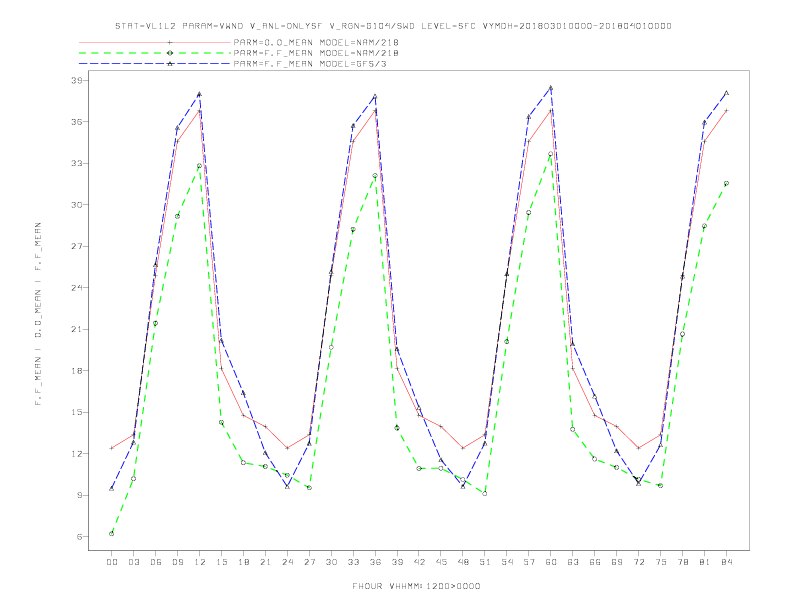Screen dimensions: 792x612
Task: Click x-axis forecast hour label 24
Action: click(x=287, y=562)
